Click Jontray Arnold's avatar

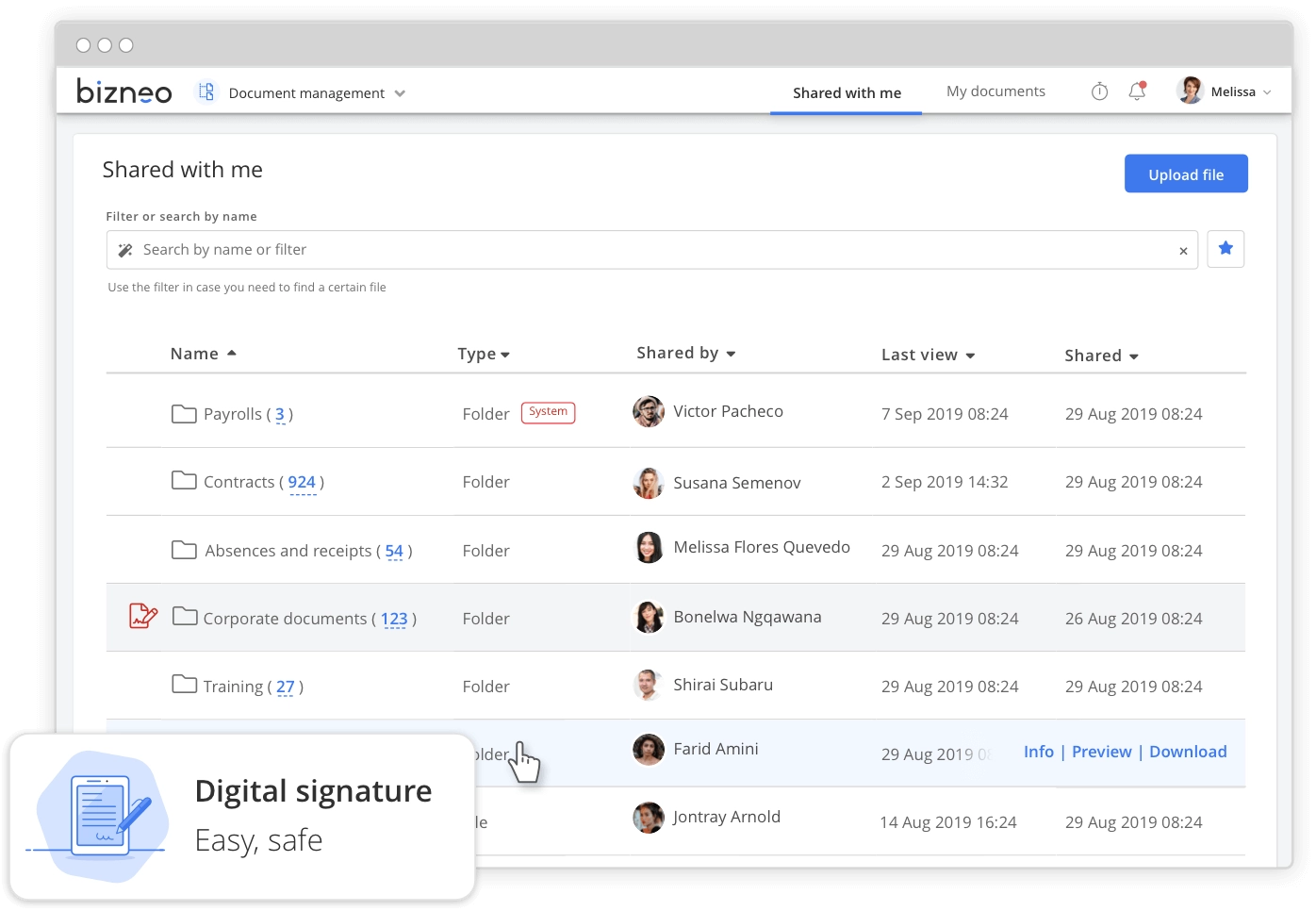pos(649,818)
